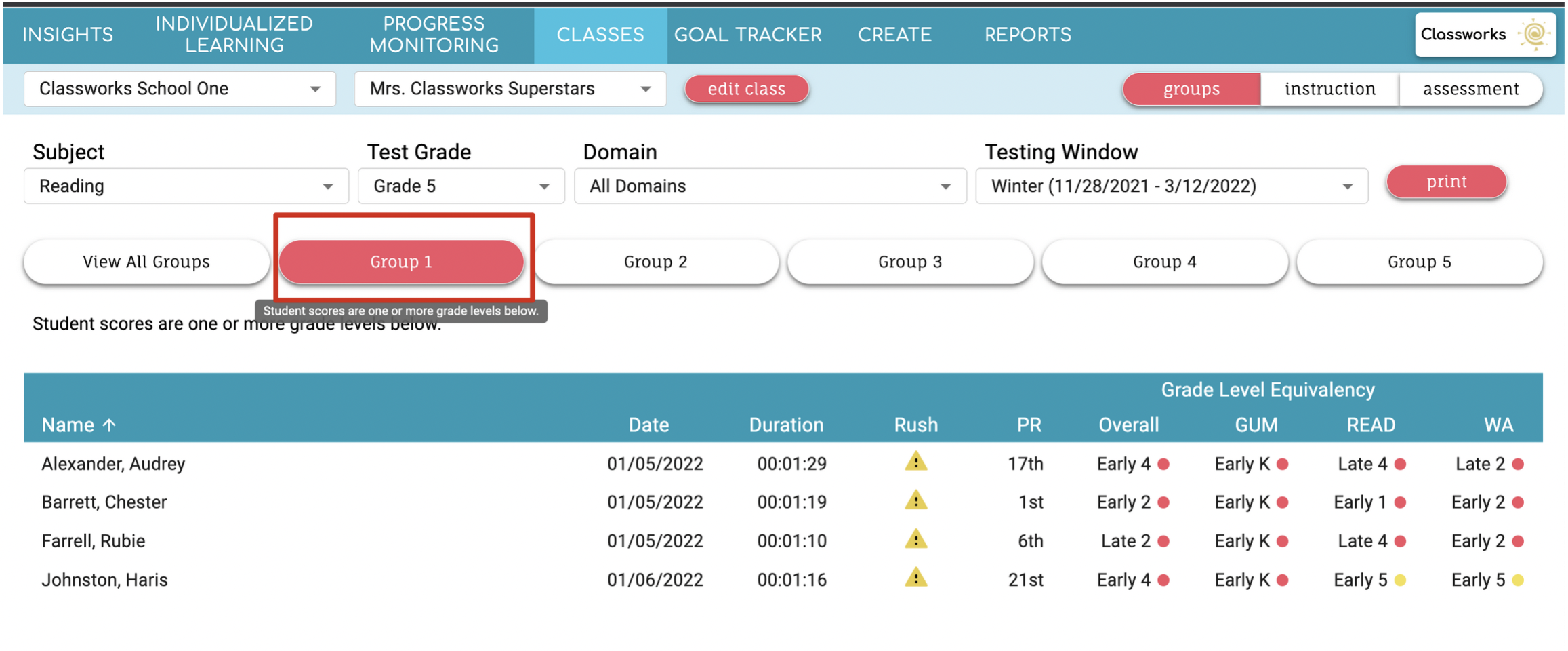Click the rush warning icon for Barrett, Chester
1568x651 pixels.
915,500
